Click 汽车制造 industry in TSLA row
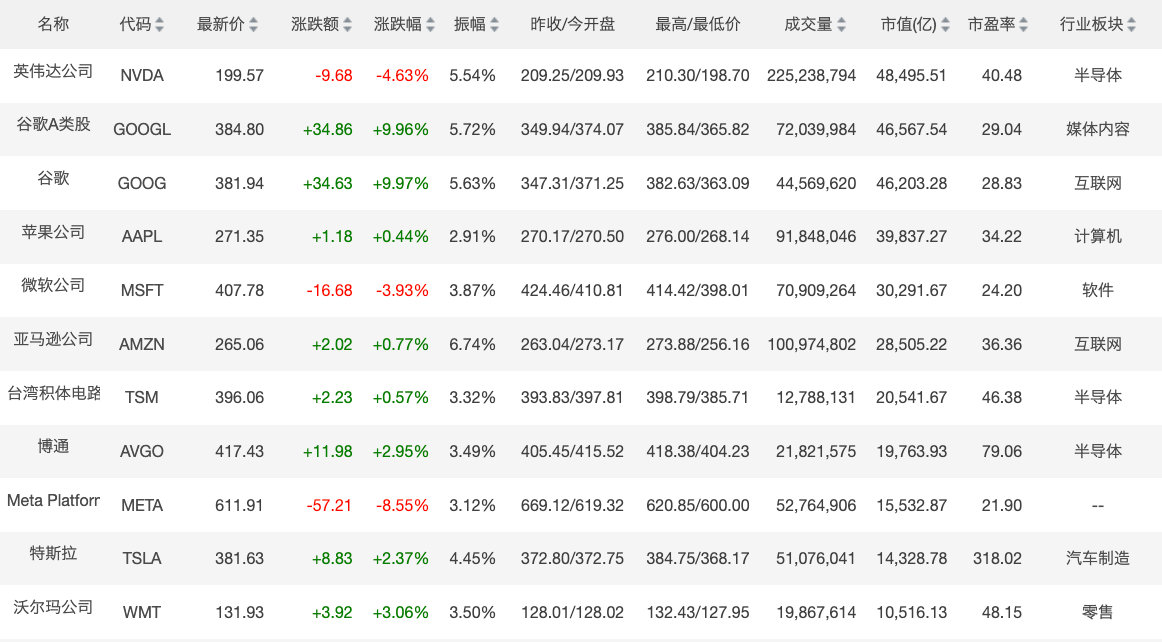 (1098, 558)
